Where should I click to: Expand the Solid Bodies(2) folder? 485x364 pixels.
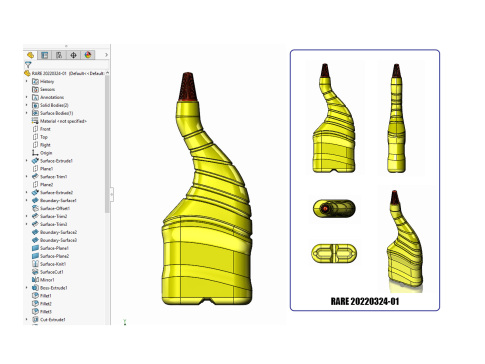click(27, 105)
